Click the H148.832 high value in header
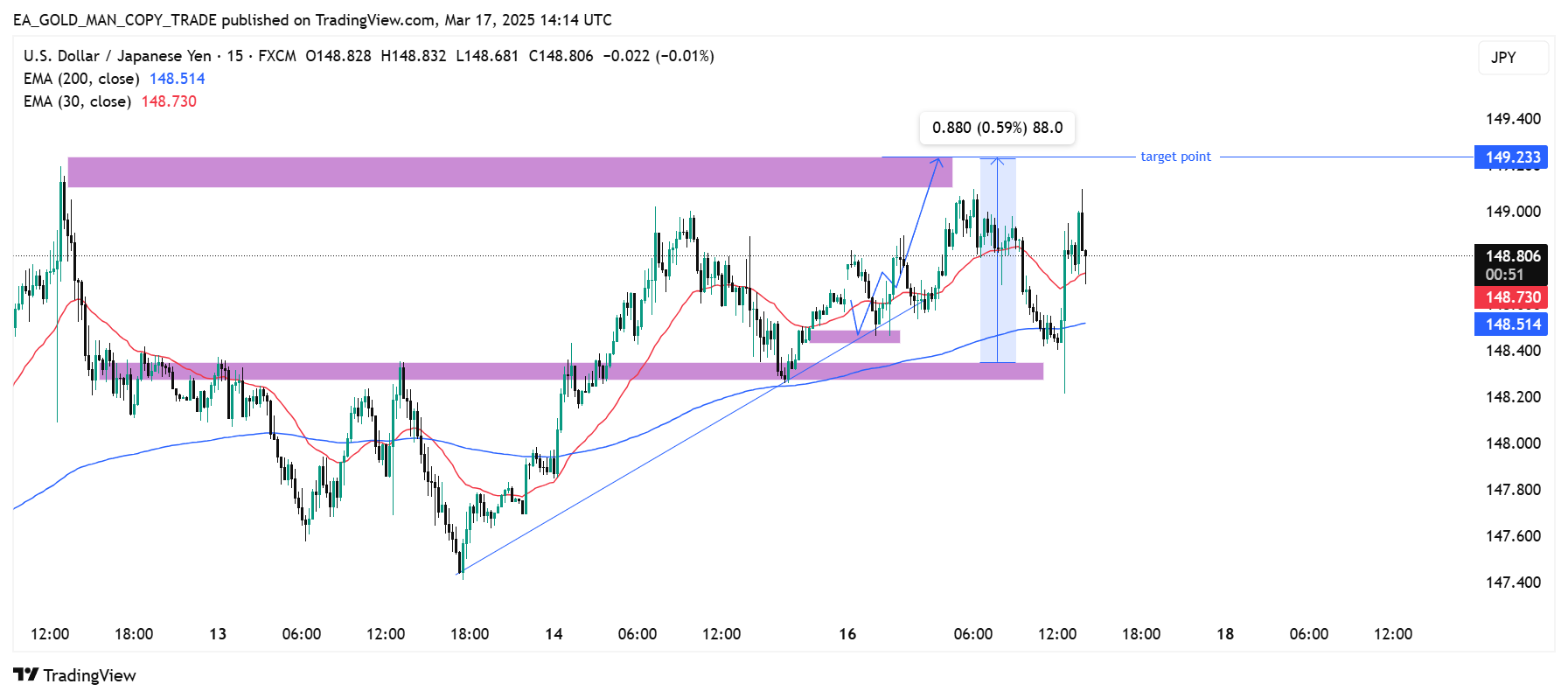 pyautogui.click(x=413, y=56)
